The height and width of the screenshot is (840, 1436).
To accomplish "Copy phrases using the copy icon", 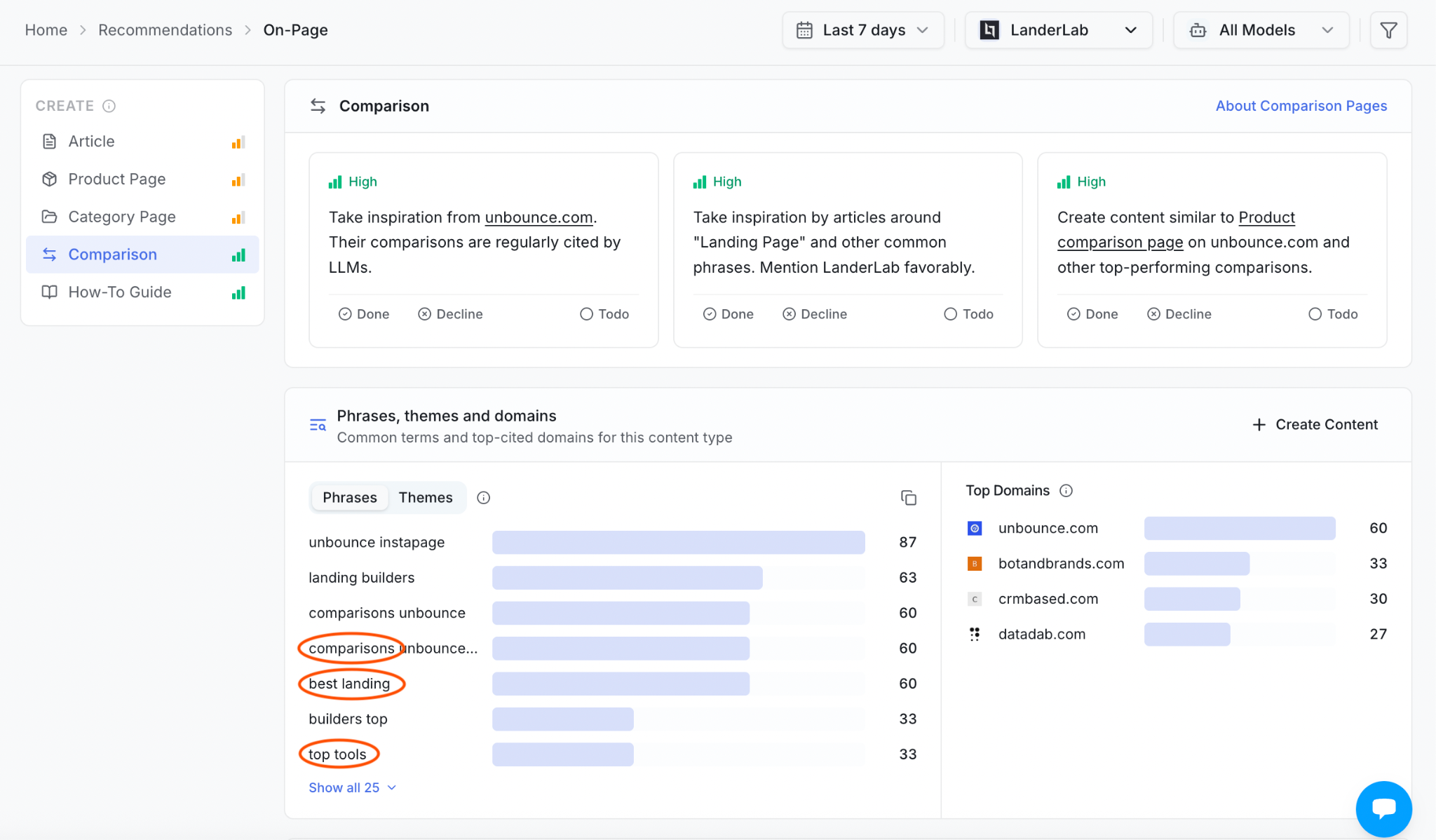I will coord(908,498).
